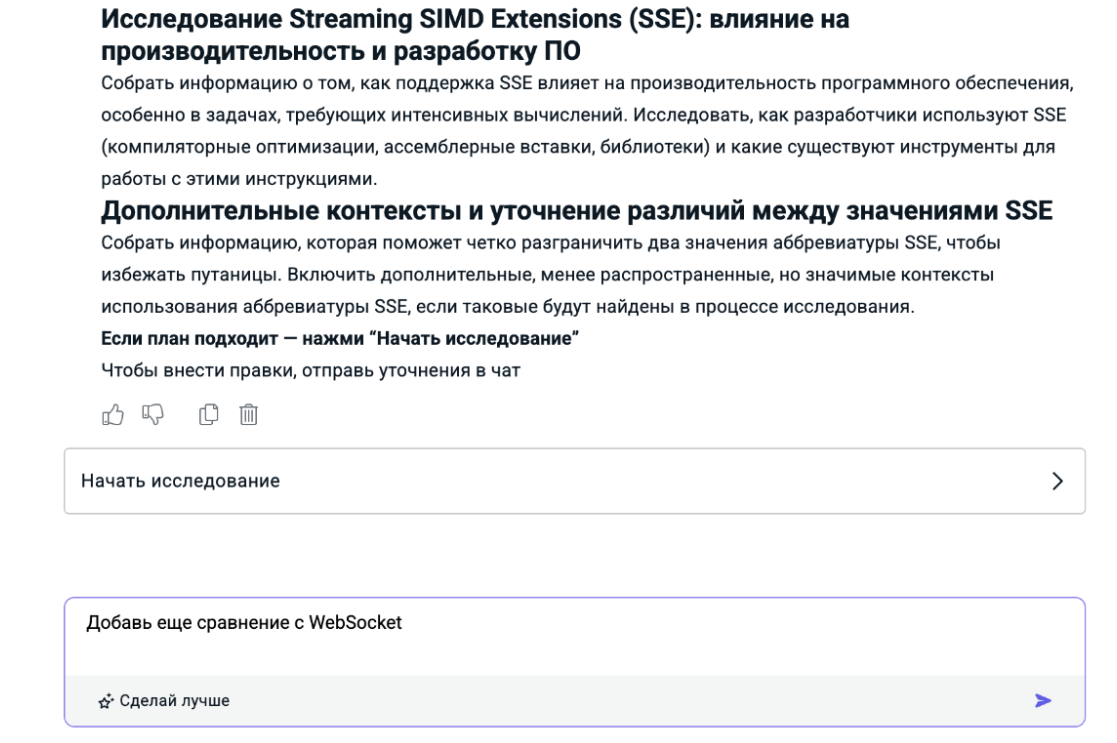Click the heading about Streaming SIMD Extensions

(475, 18)
